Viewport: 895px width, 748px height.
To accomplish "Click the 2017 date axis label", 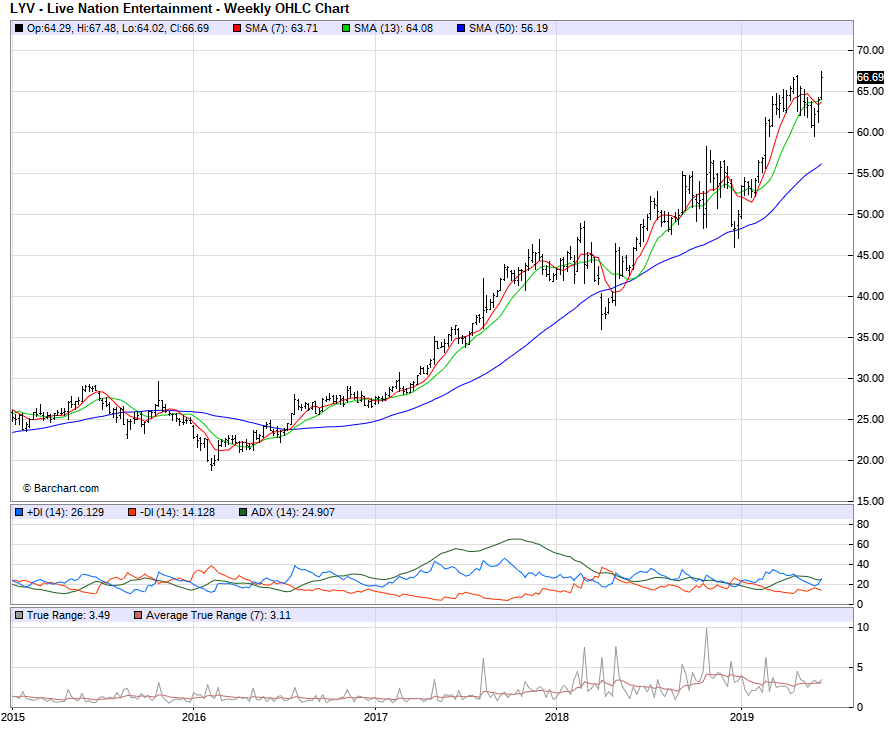I will click(x=376, y=717).
